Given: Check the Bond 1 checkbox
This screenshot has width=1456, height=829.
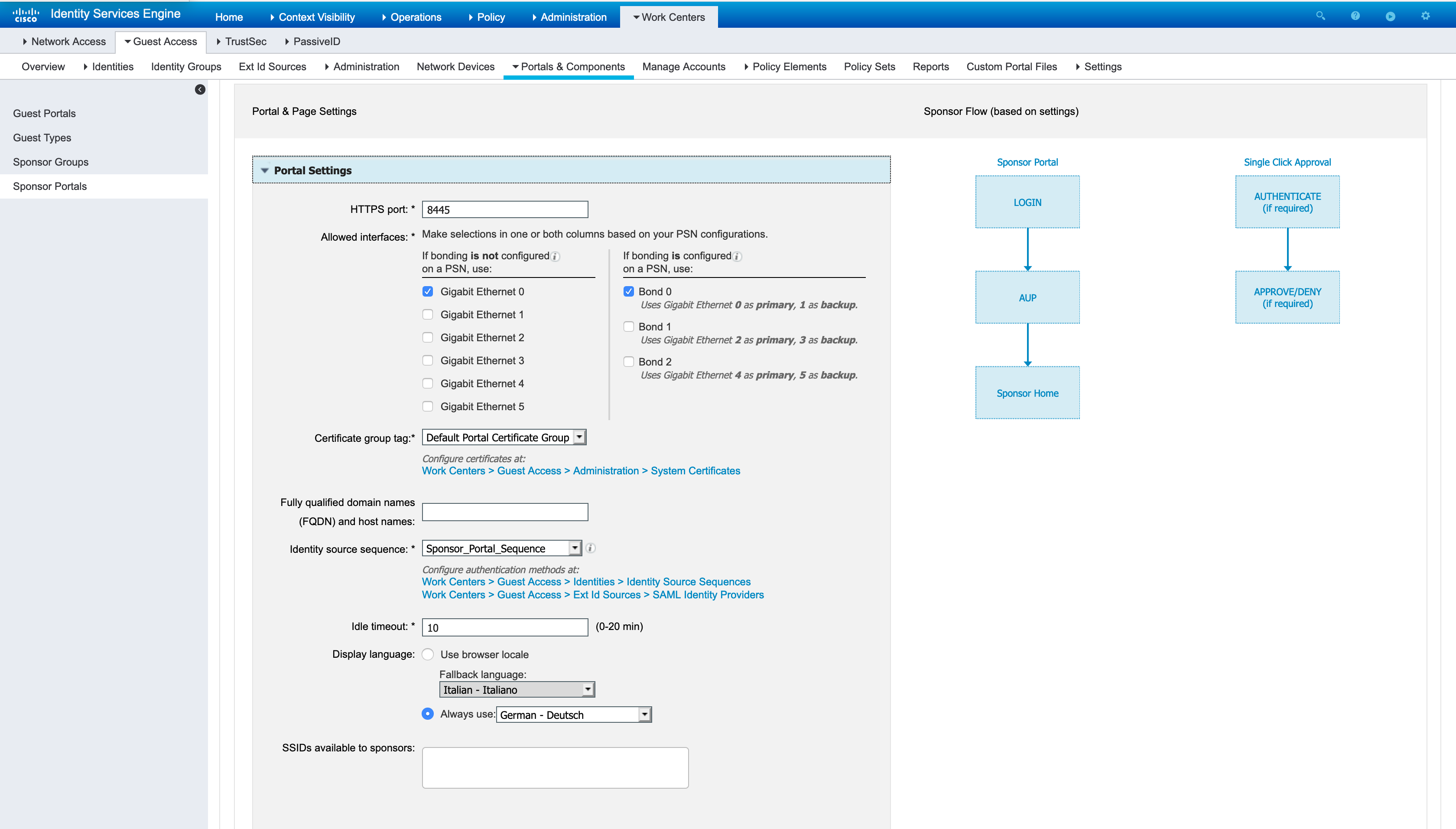Looking at the screenshot, I should click(629, 327).
